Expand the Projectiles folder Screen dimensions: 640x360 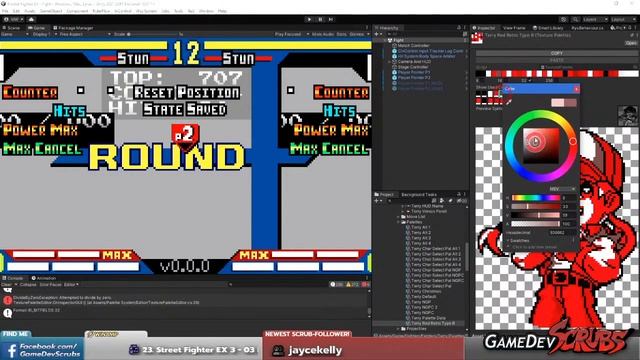(x=399, y=329)
